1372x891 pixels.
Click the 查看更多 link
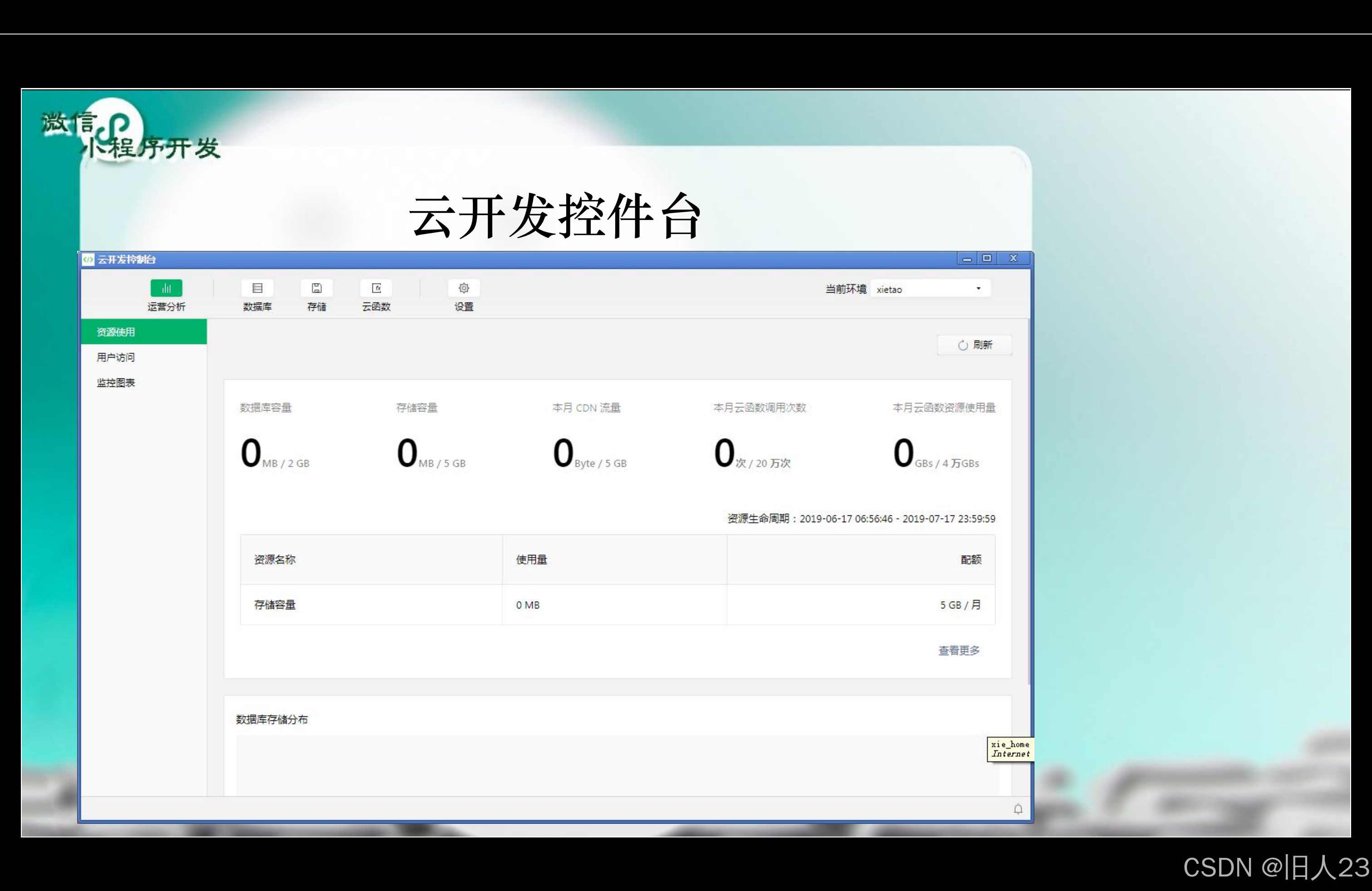[959, 651]
